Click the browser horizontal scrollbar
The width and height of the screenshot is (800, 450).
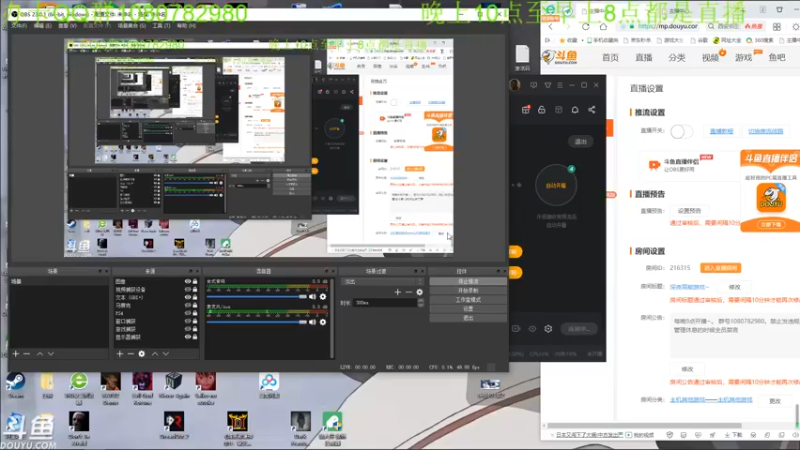(644, 425)
